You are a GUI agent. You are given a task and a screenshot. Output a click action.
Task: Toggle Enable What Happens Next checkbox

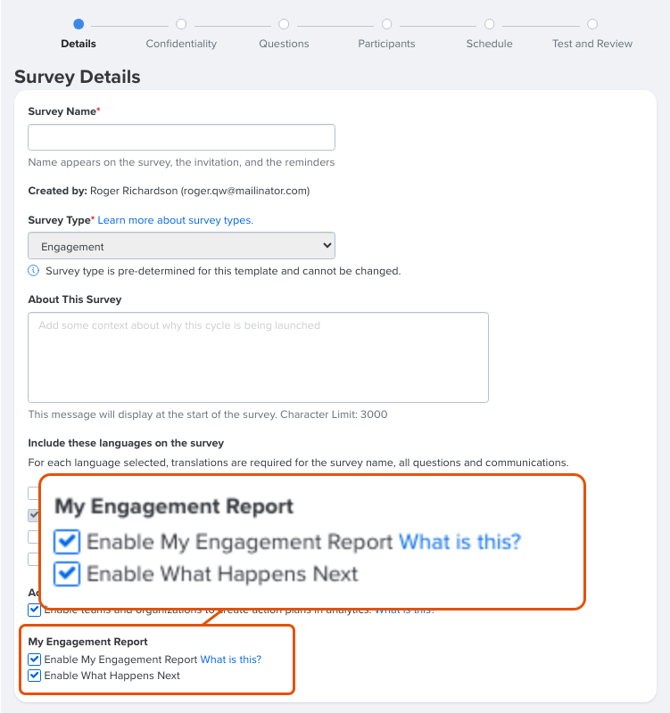(x=35, y=675)
